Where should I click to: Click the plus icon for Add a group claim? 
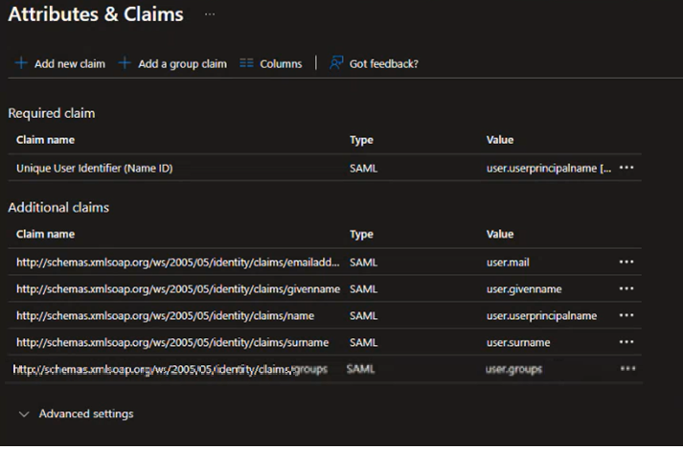(x=125, y=64)
